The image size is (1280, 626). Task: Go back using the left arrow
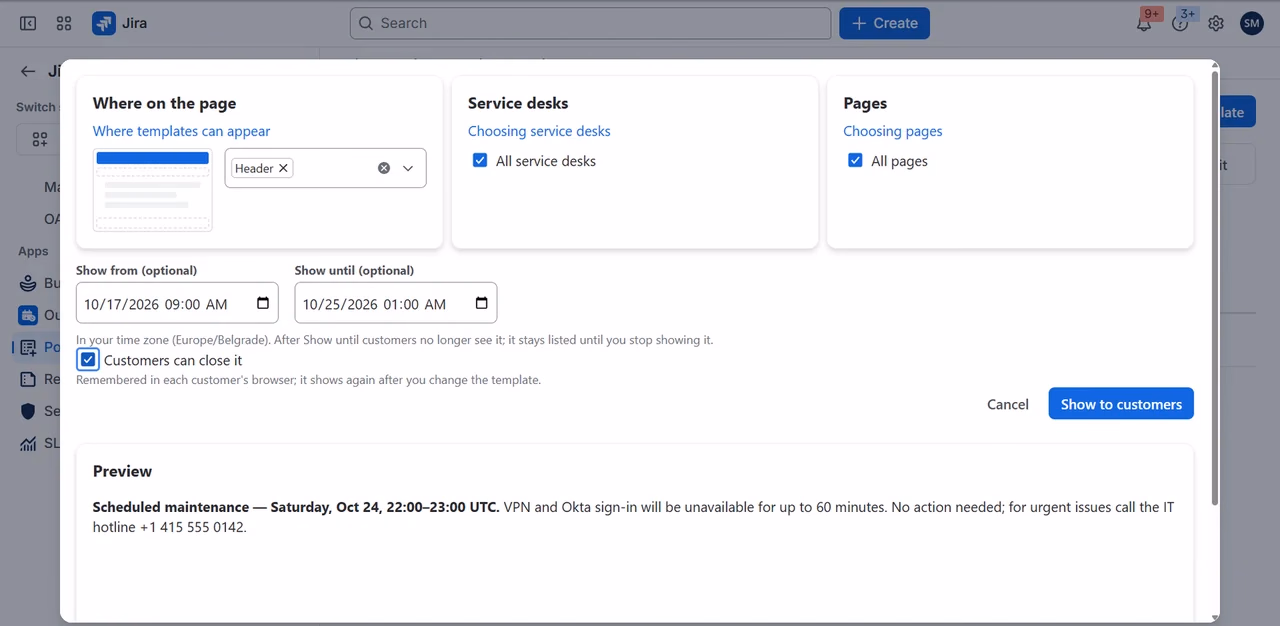(x=28, y=71)
